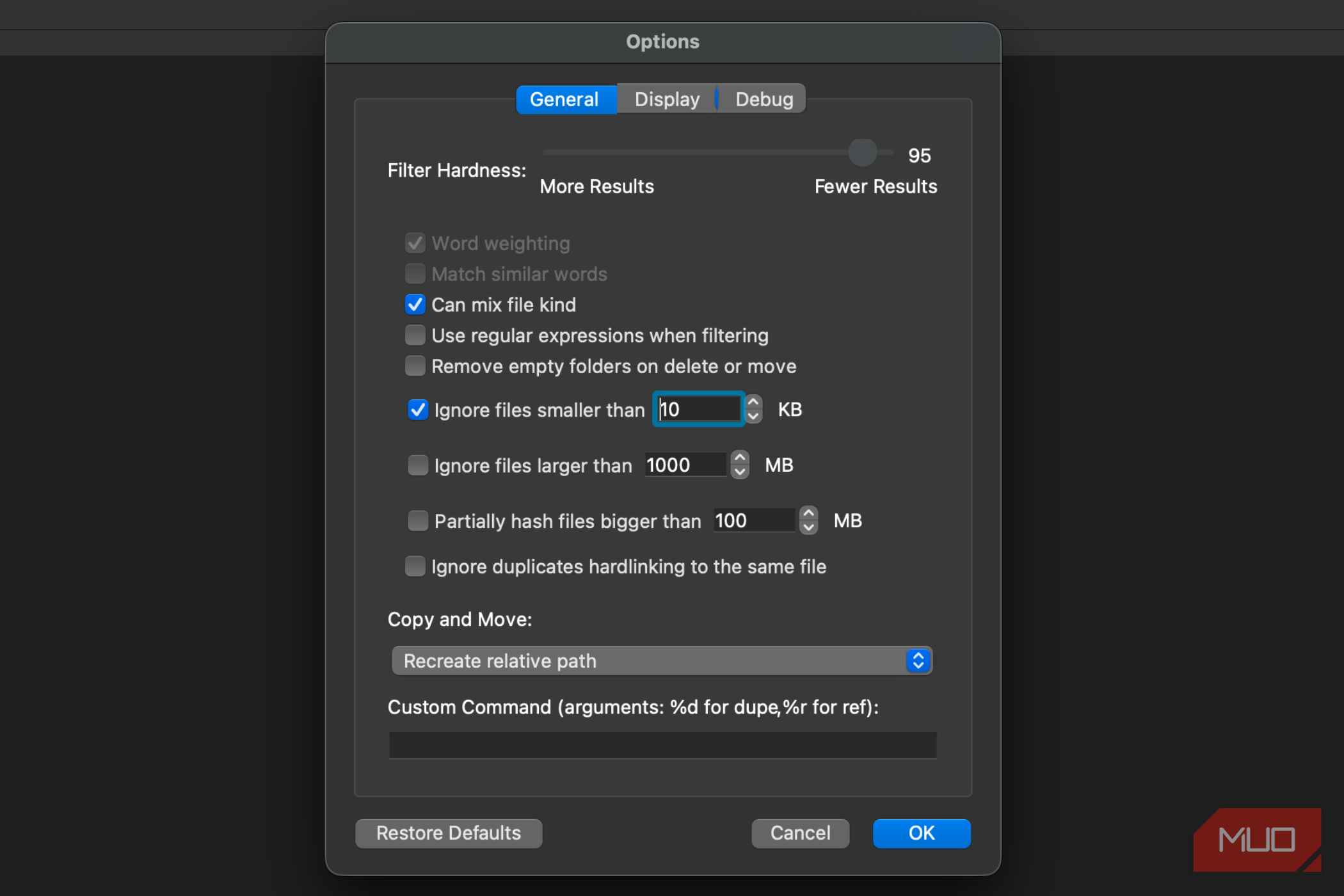1344x896 pixels.
Task: Enable Use regular expressions when filtering
Action: (415, 335)
